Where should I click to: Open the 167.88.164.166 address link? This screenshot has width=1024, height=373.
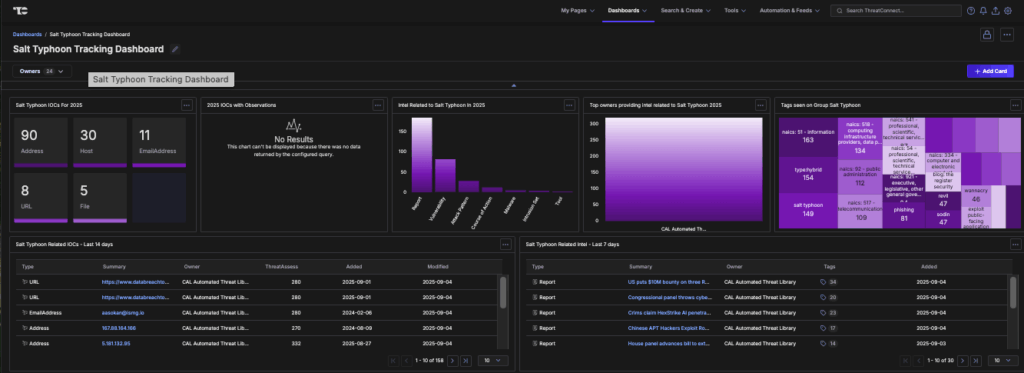point(119,328)
